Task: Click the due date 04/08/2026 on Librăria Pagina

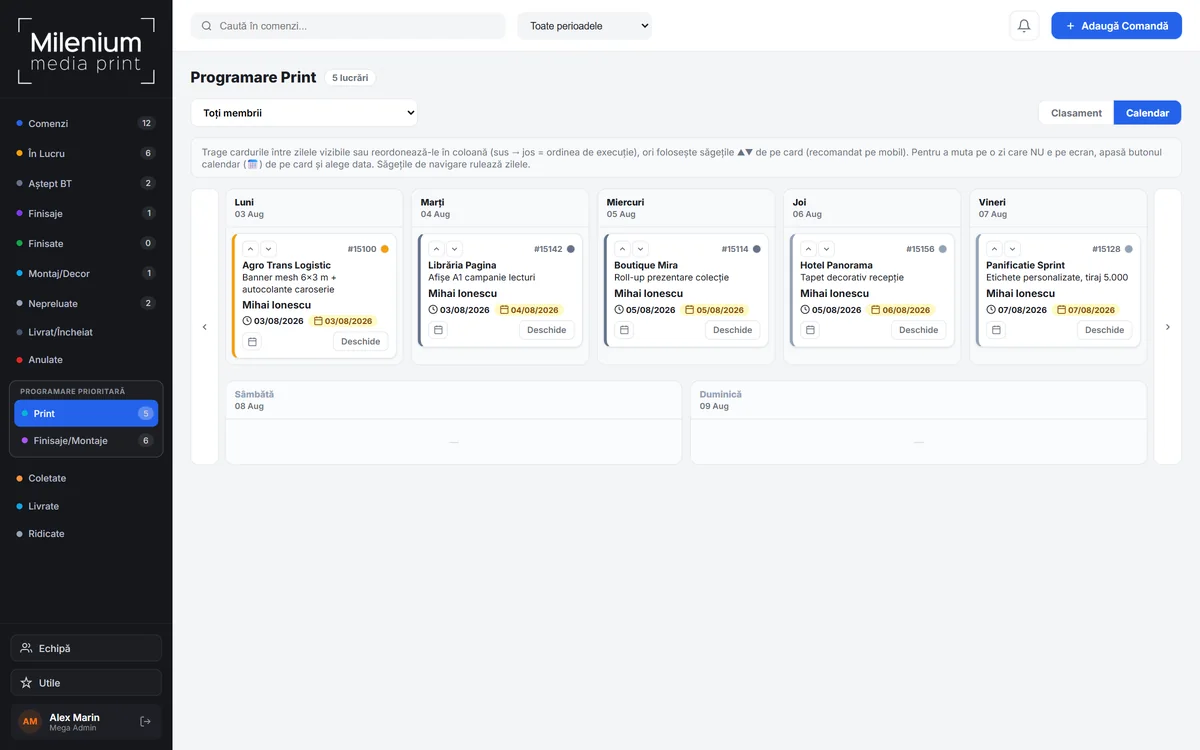Action: point(531,310)
